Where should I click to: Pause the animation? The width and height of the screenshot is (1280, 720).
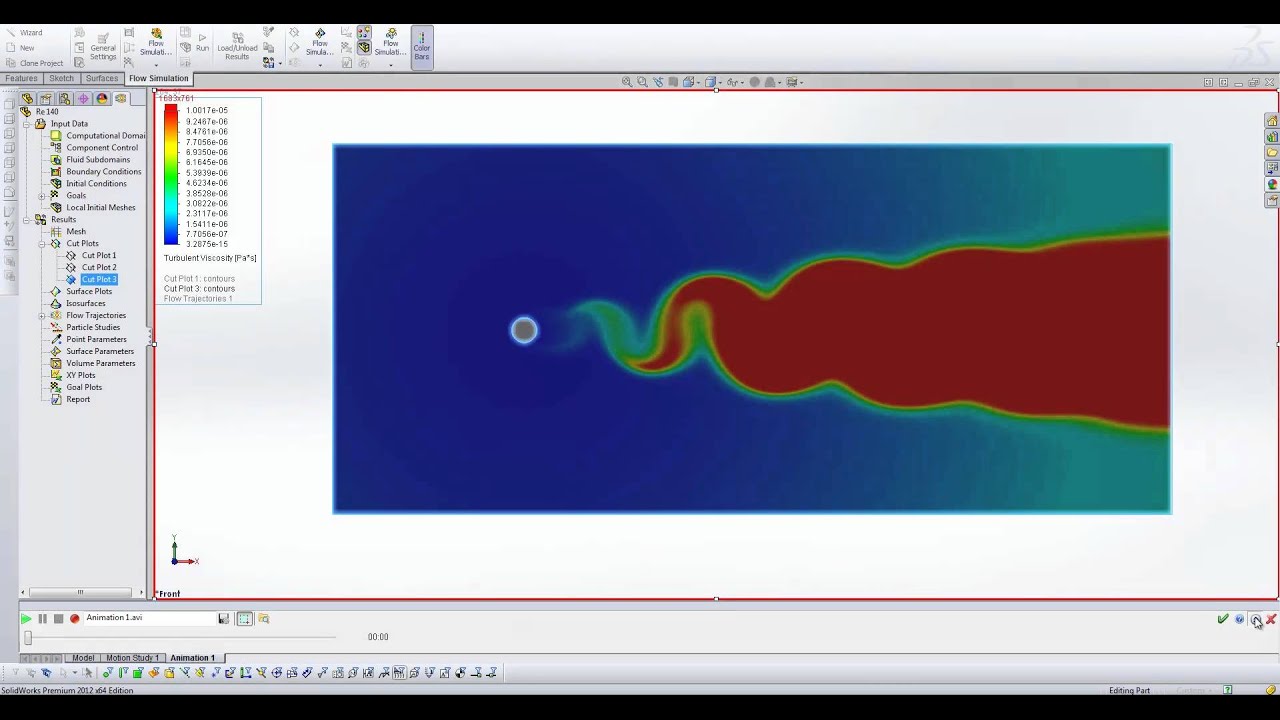coord(42,619)
